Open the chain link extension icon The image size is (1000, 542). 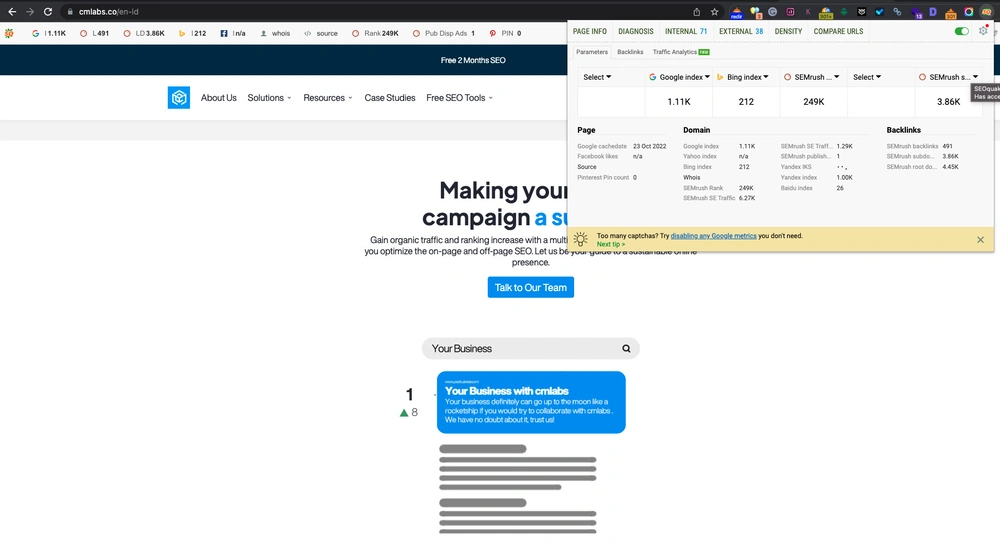(x=897, y=11)
